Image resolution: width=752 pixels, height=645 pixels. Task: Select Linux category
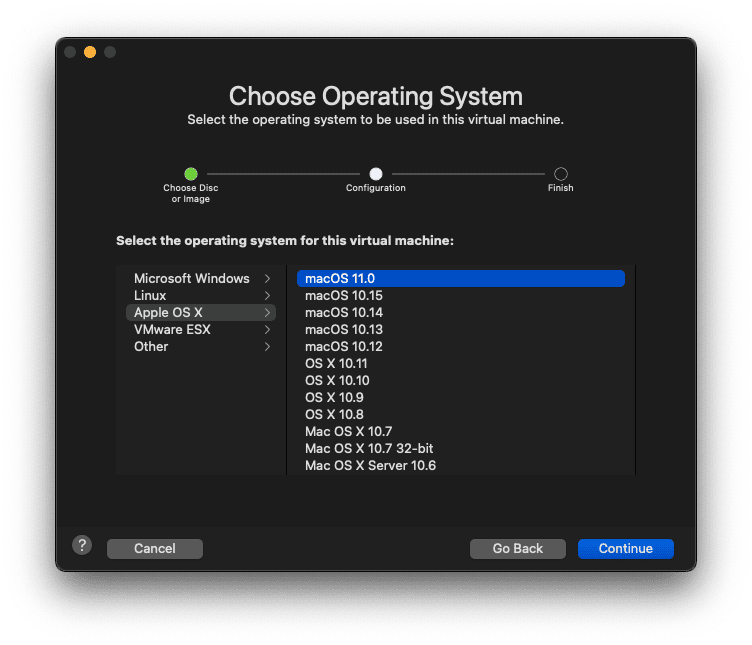[x=200, y=295]
